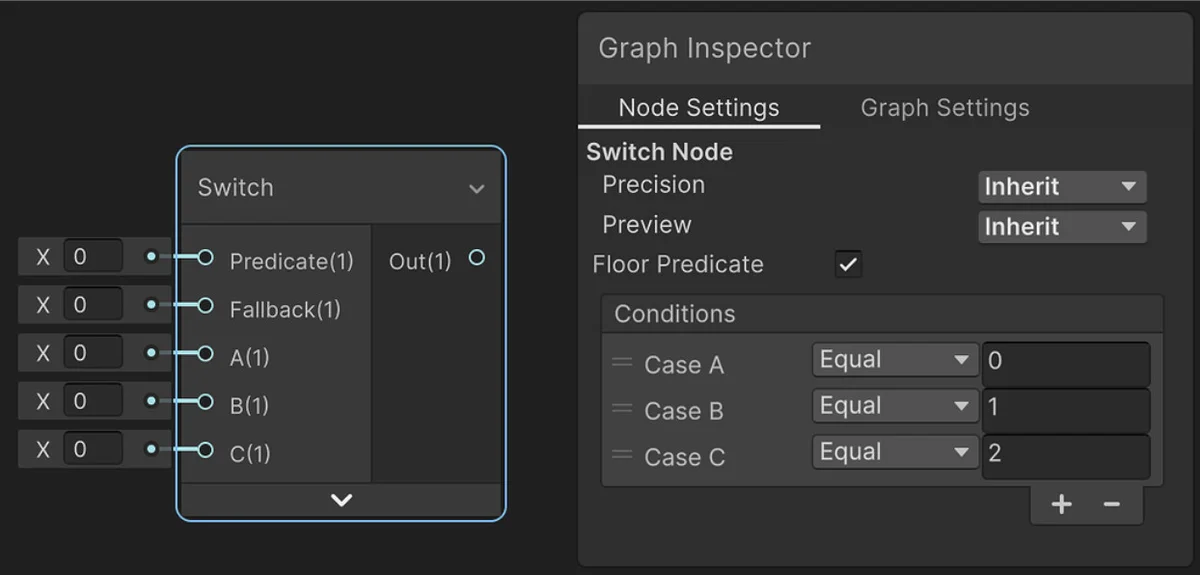This screenshot has width=1200, height=575.
Task: Click the Switch Node heading label
Action: [x=660, y=152]
